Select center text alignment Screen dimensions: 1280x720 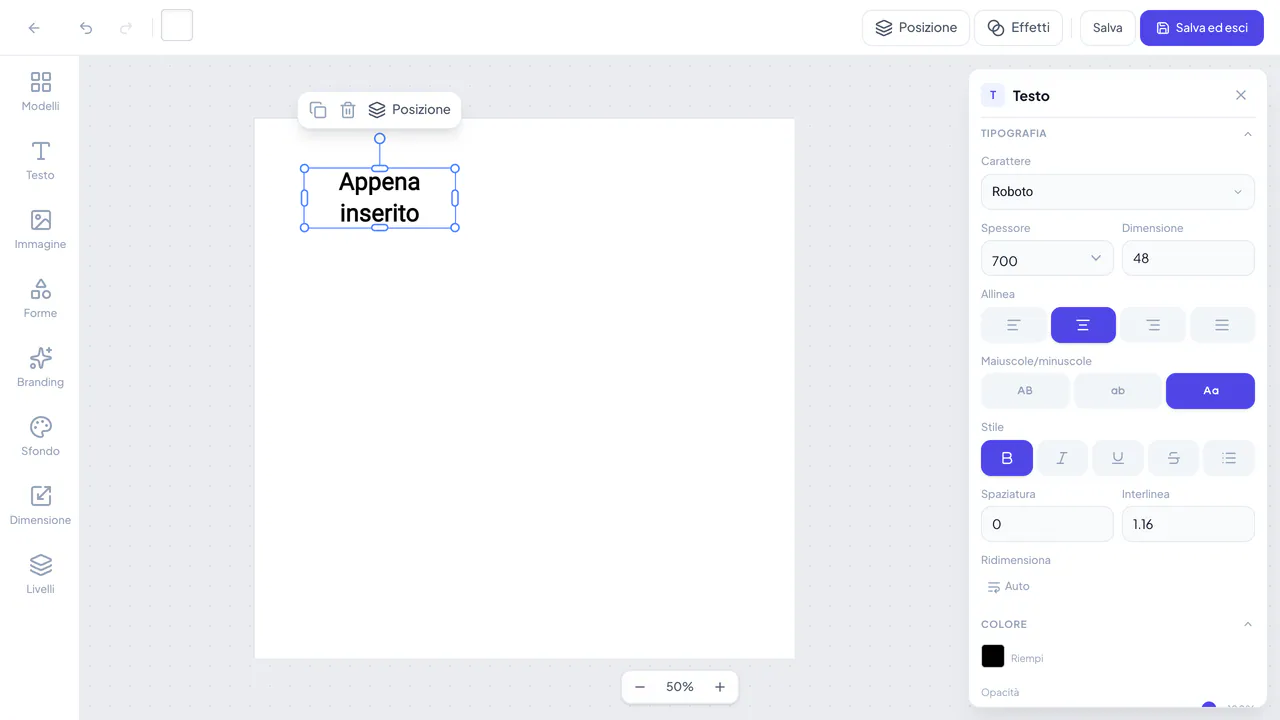(x=1083, y=325)
